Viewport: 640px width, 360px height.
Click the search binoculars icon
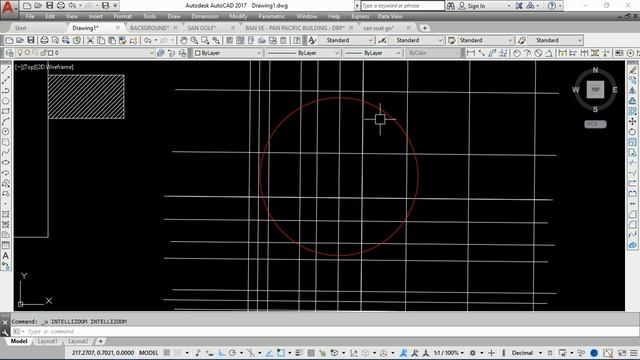[451, 6]
